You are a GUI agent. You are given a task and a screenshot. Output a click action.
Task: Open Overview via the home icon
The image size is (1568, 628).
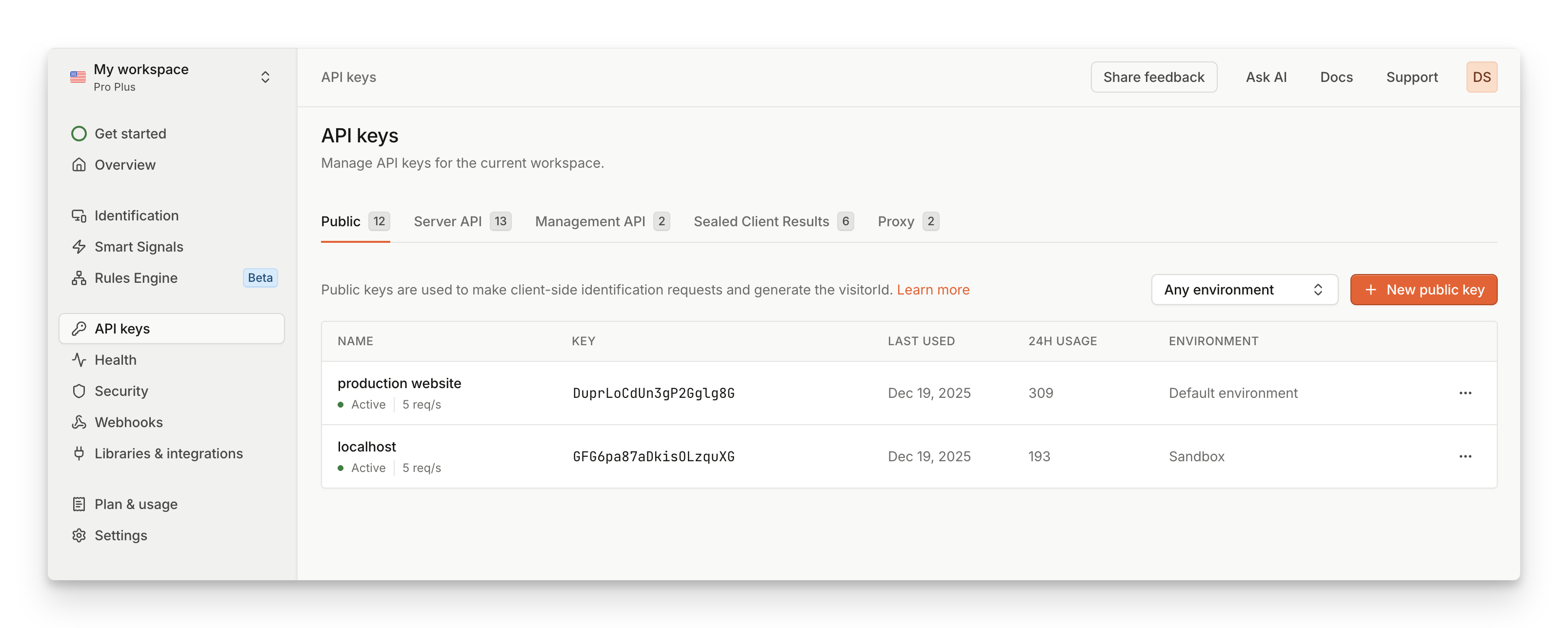point(79,165)
